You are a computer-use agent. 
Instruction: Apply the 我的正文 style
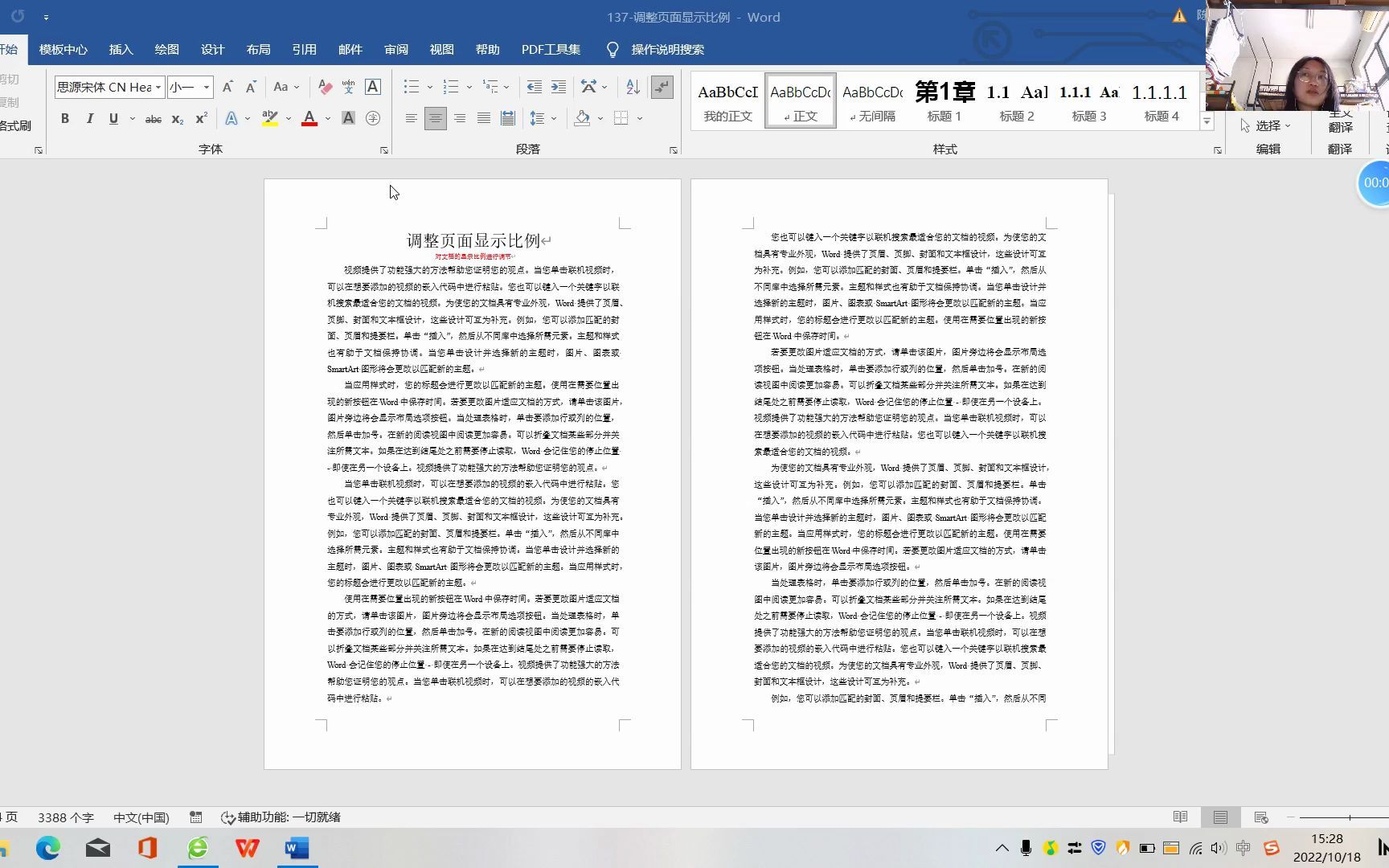(727, 100)
